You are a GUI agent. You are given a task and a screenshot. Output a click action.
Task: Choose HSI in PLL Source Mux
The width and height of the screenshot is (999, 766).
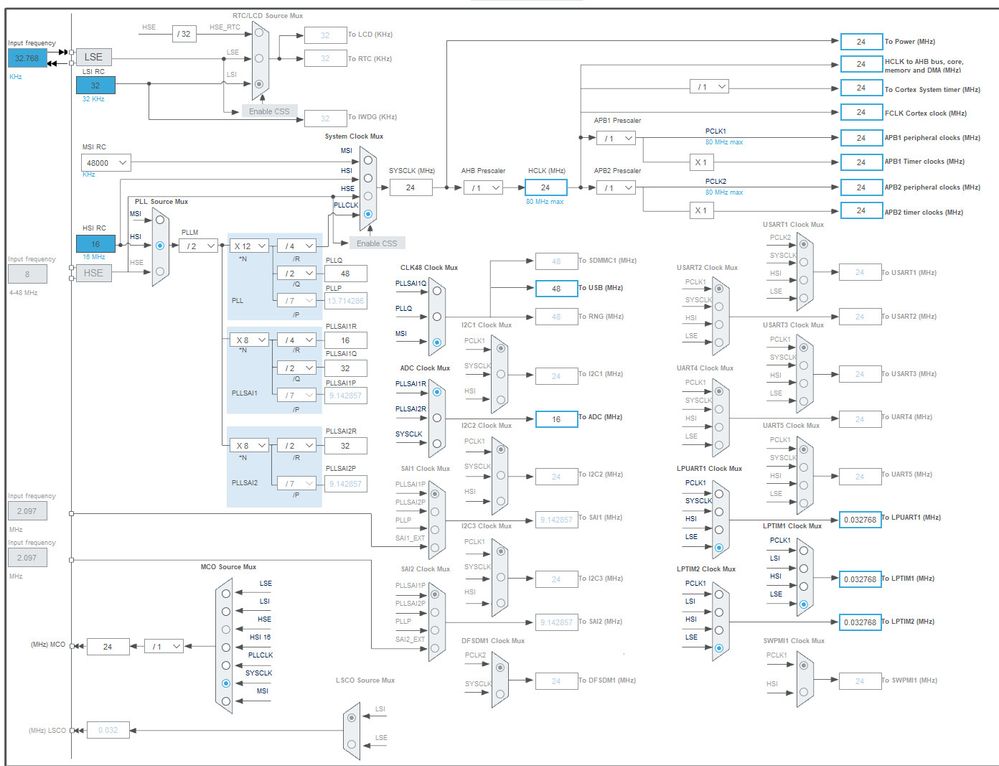(160, 245)
